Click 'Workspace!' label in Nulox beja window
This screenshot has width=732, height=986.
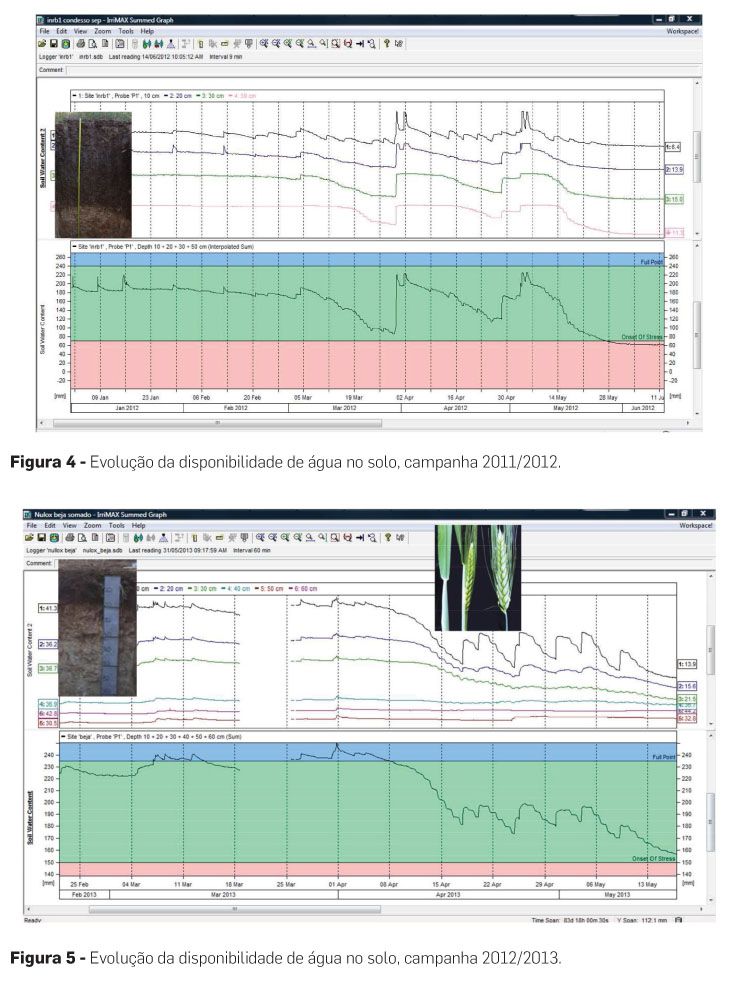click(696, 525)
